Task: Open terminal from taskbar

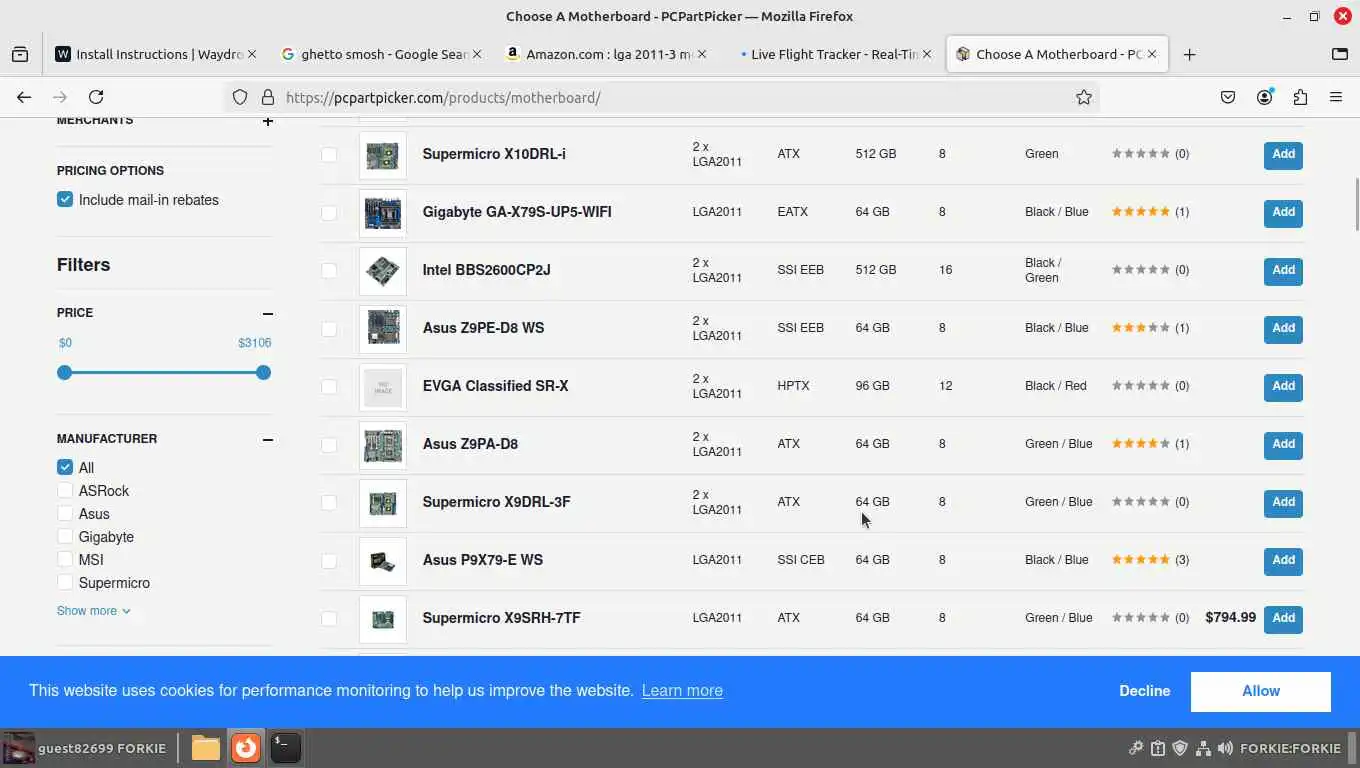Action: (x=285, y=748)
